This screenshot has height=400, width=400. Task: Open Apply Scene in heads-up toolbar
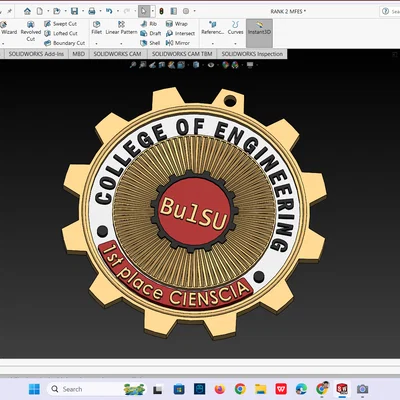pos(235,65)
